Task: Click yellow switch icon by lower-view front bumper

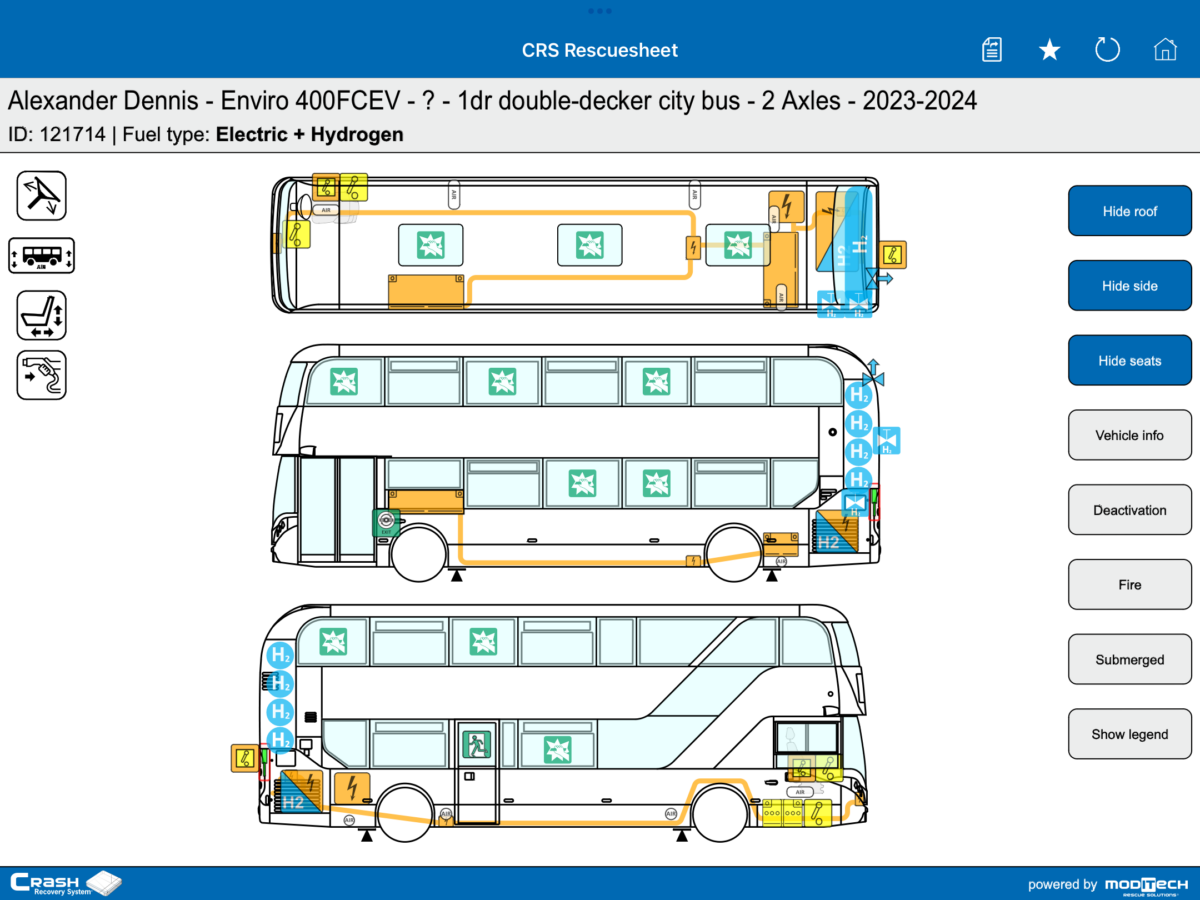Action: click(819, 811)
